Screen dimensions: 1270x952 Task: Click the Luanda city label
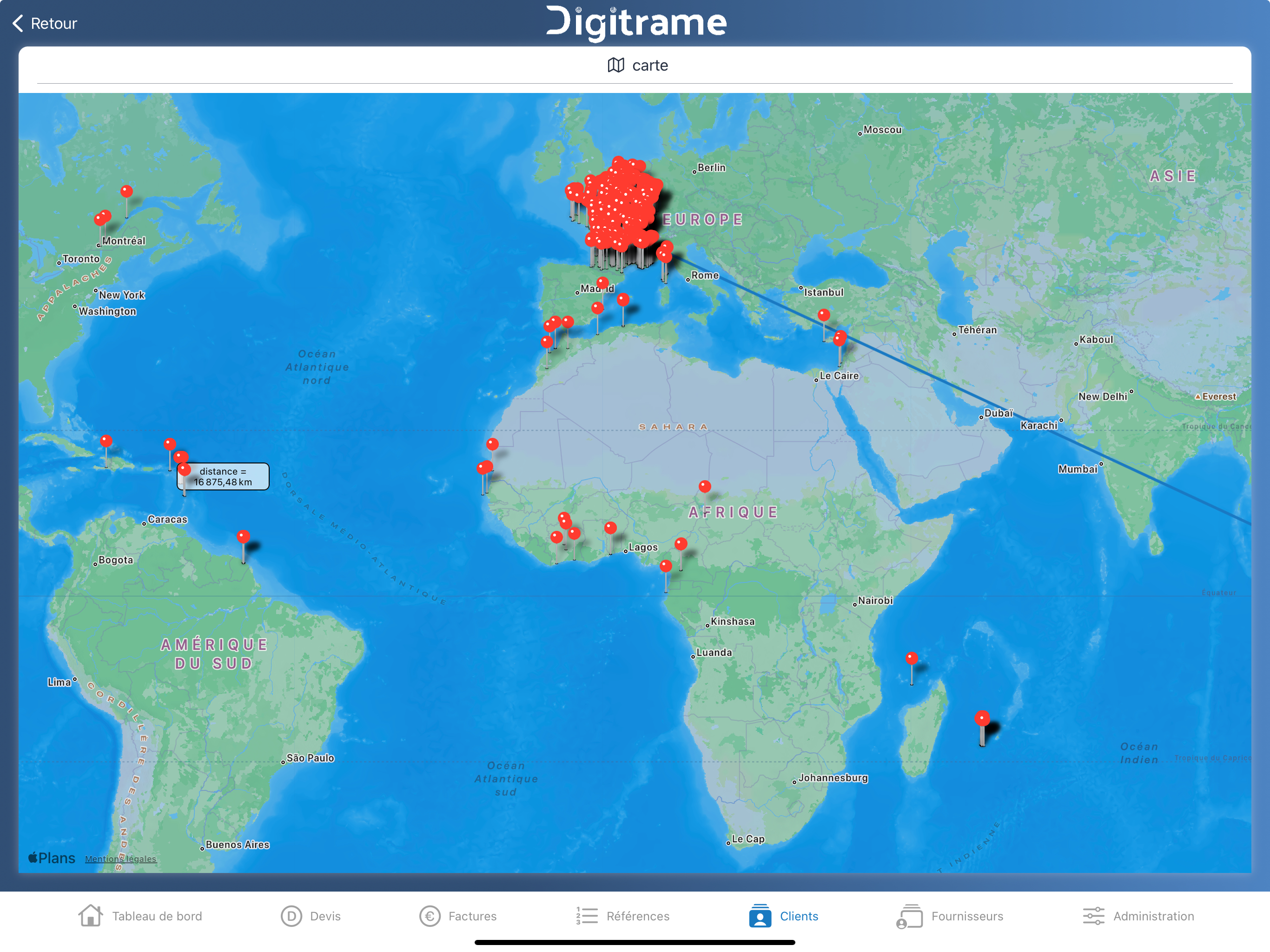pyautogui.click(x=714, y=652)
